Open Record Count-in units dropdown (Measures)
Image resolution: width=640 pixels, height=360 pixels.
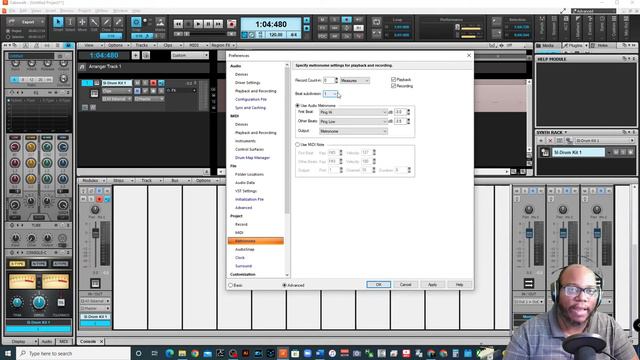point(355,81)
